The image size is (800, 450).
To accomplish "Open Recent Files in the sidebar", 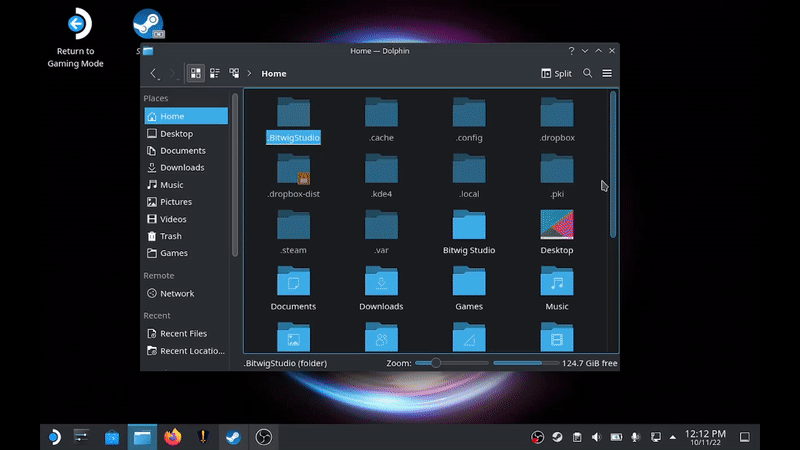I will tap(183, 333).
